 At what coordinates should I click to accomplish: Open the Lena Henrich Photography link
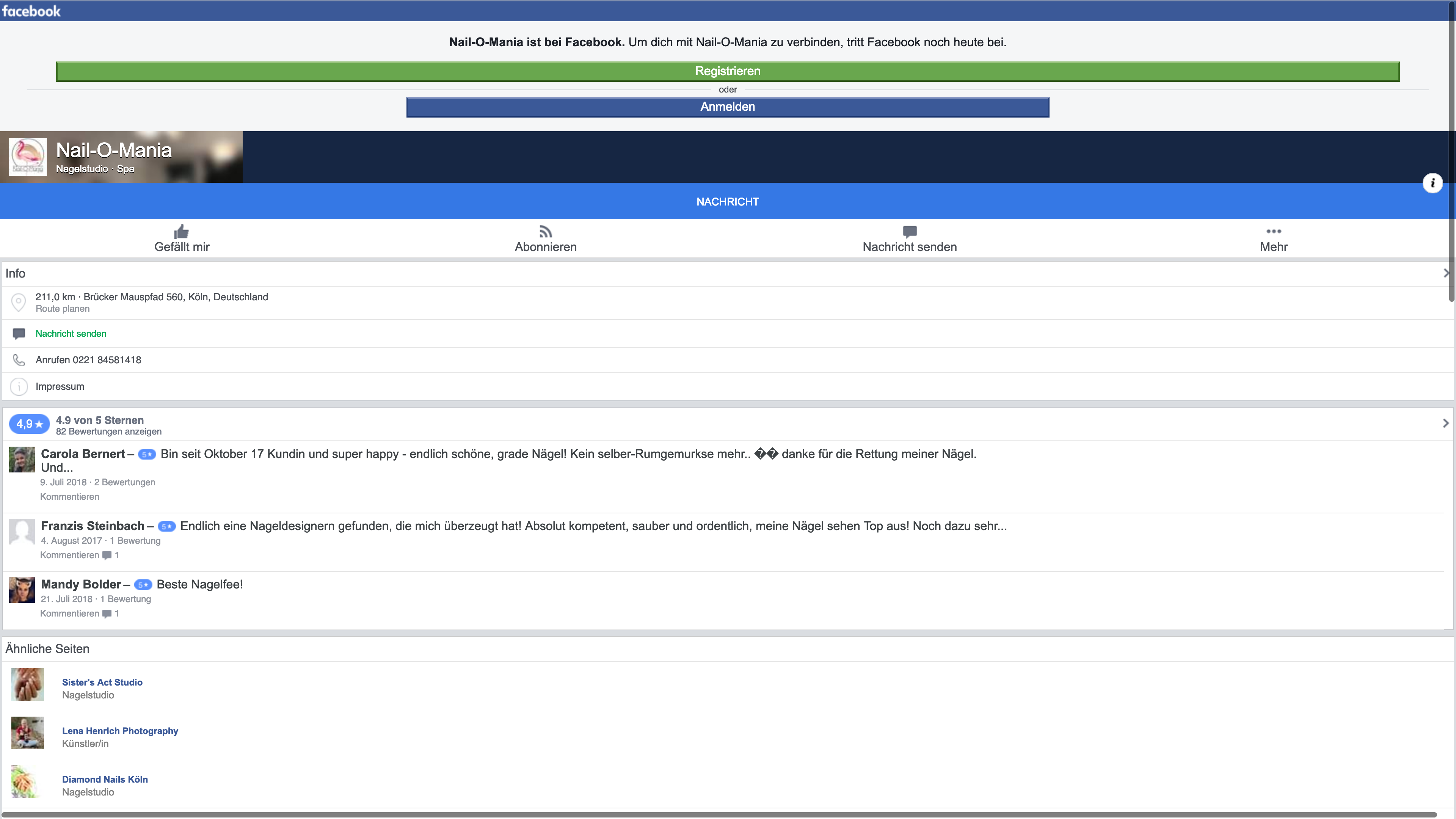click(120, 731)
